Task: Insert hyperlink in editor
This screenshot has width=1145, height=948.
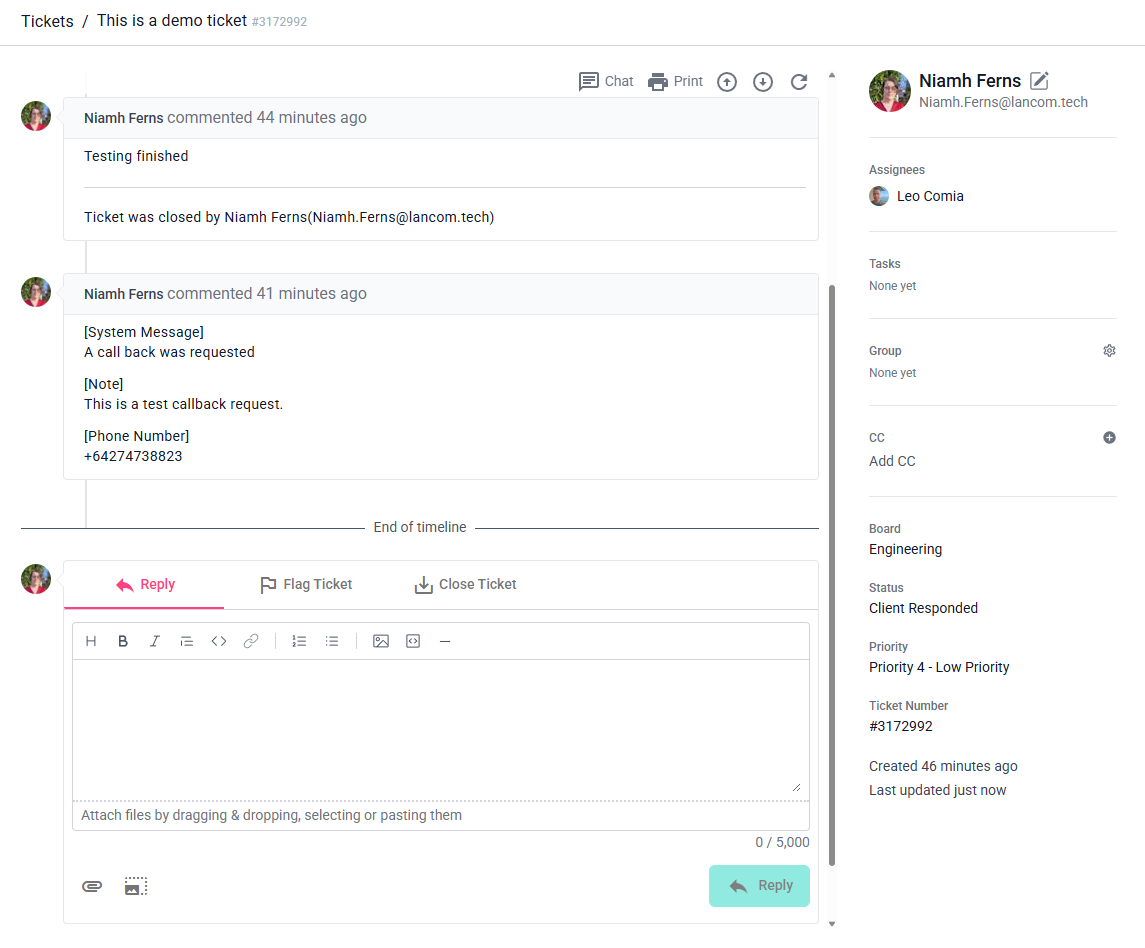Action: 251,641
